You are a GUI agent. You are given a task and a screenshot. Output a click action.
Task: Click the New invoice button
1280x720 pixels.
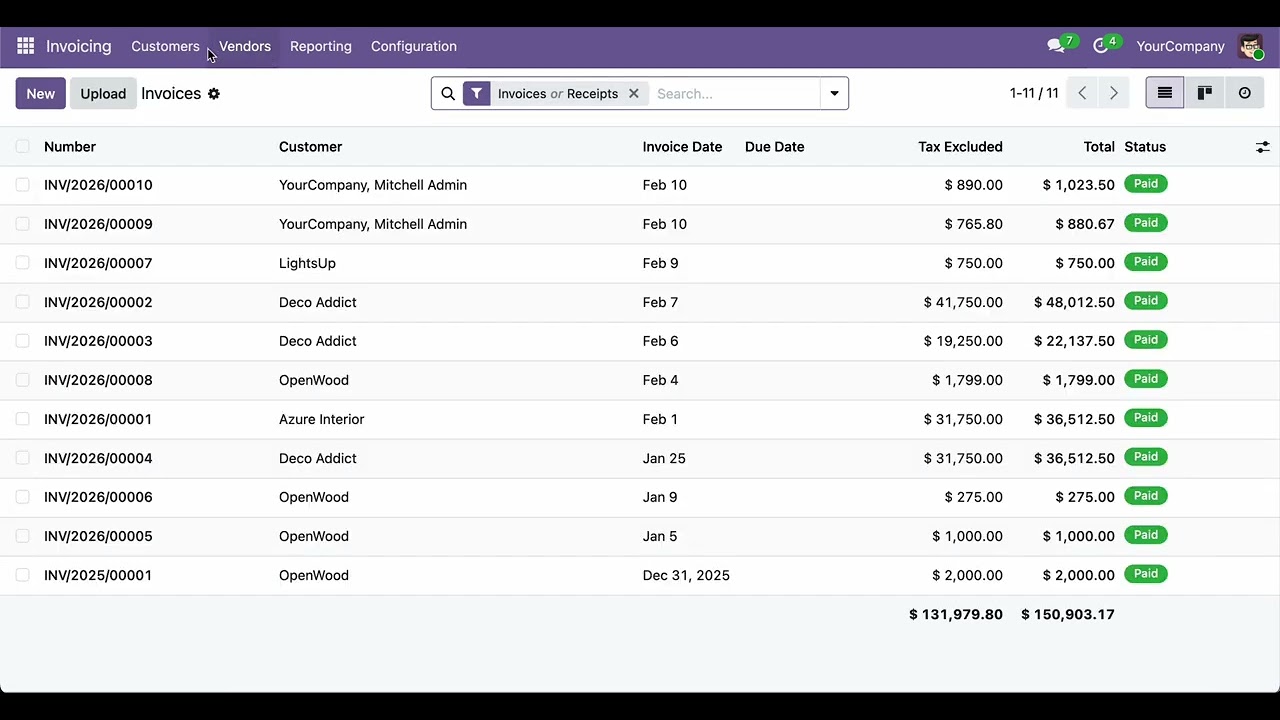[41, 93]
